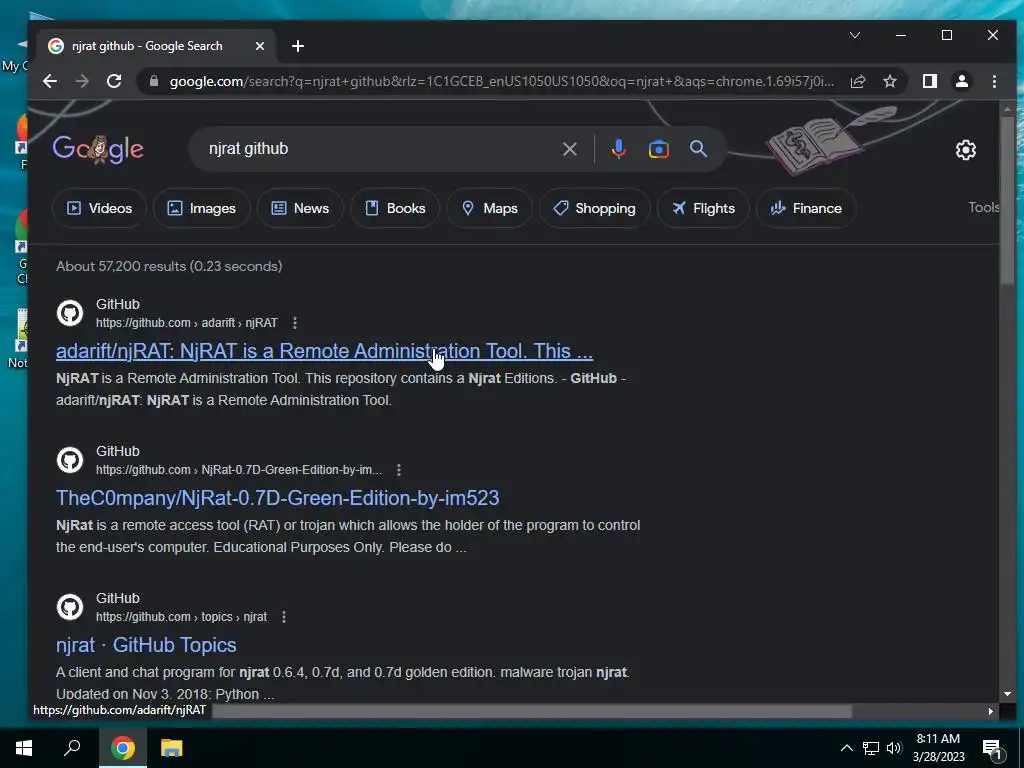Open the share this page icon

pyautogui.click(x=857, y=81)
